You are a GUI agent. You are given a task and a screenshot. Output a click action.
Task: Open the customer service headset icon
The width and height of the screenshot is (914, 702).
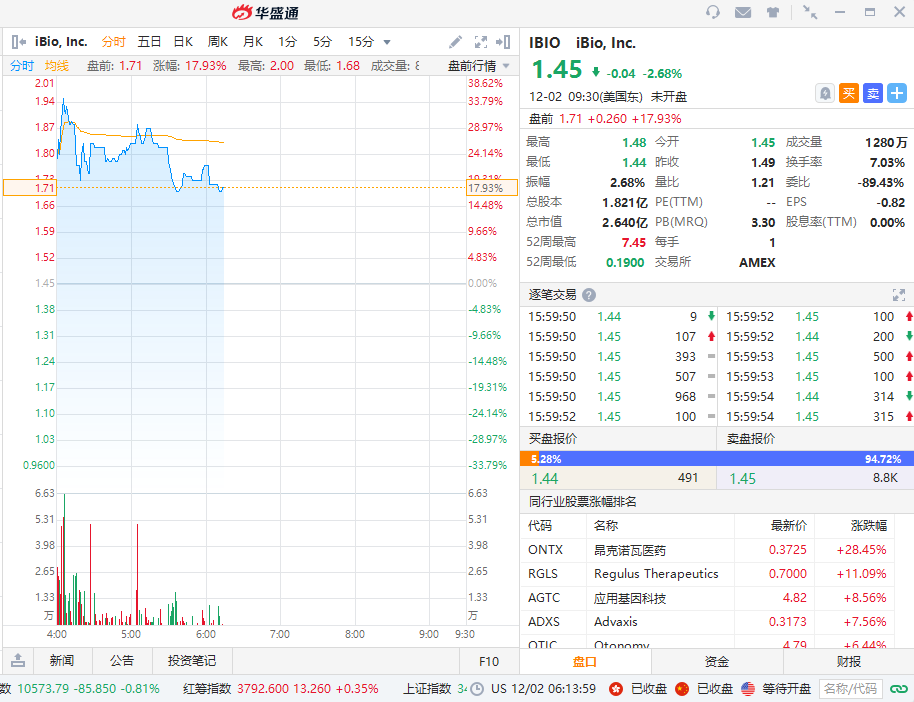[x=712, y=12]
